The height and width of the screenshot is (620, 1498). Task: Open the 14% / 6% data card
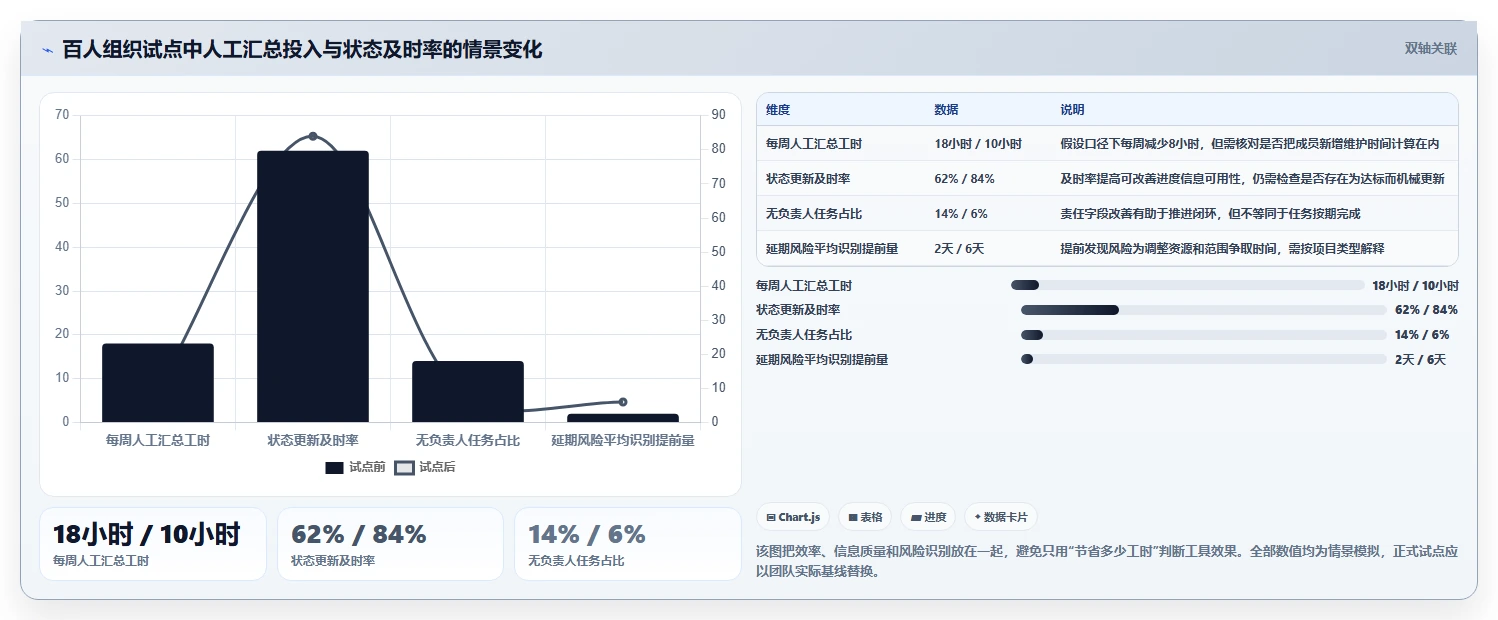pos(628,544)
